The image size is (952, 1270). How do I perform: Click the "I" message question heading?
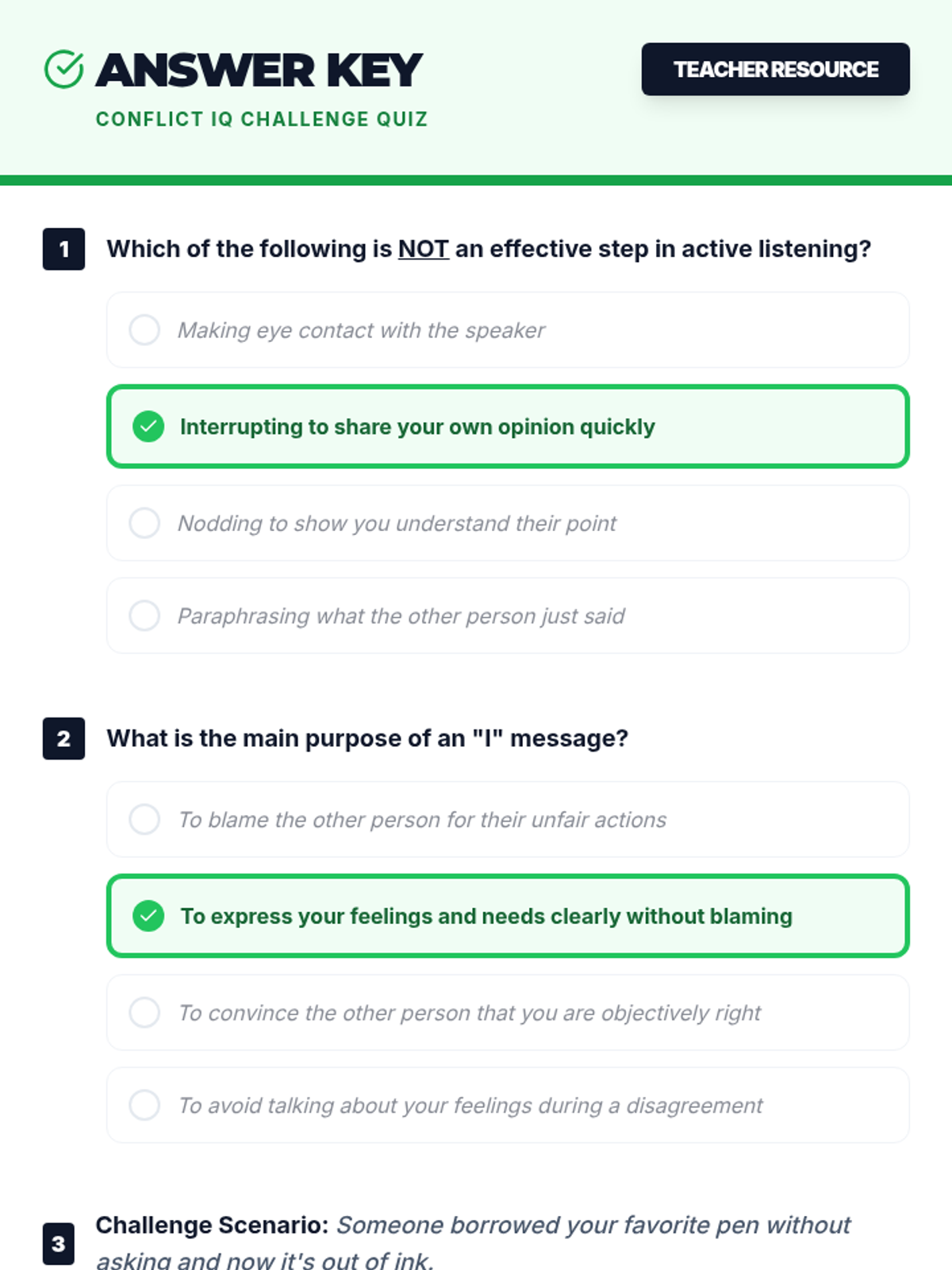tap(367, 739)
